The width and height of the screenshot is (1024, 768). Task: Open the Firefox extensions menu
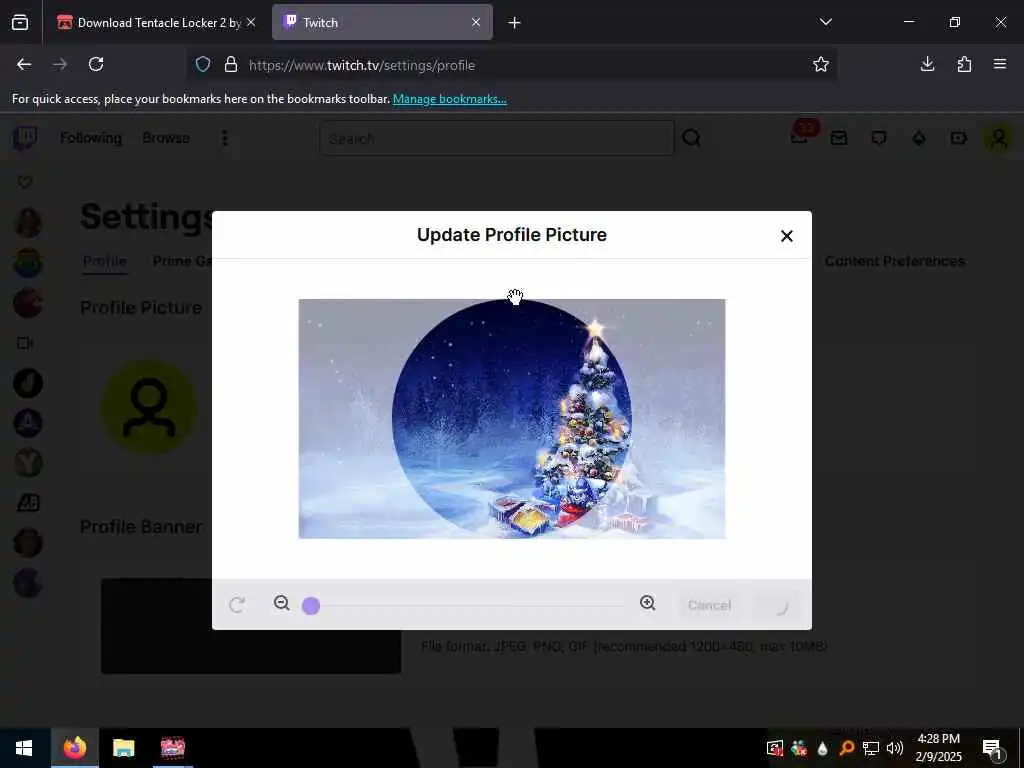pyautogui.click(x=964, y=64)
